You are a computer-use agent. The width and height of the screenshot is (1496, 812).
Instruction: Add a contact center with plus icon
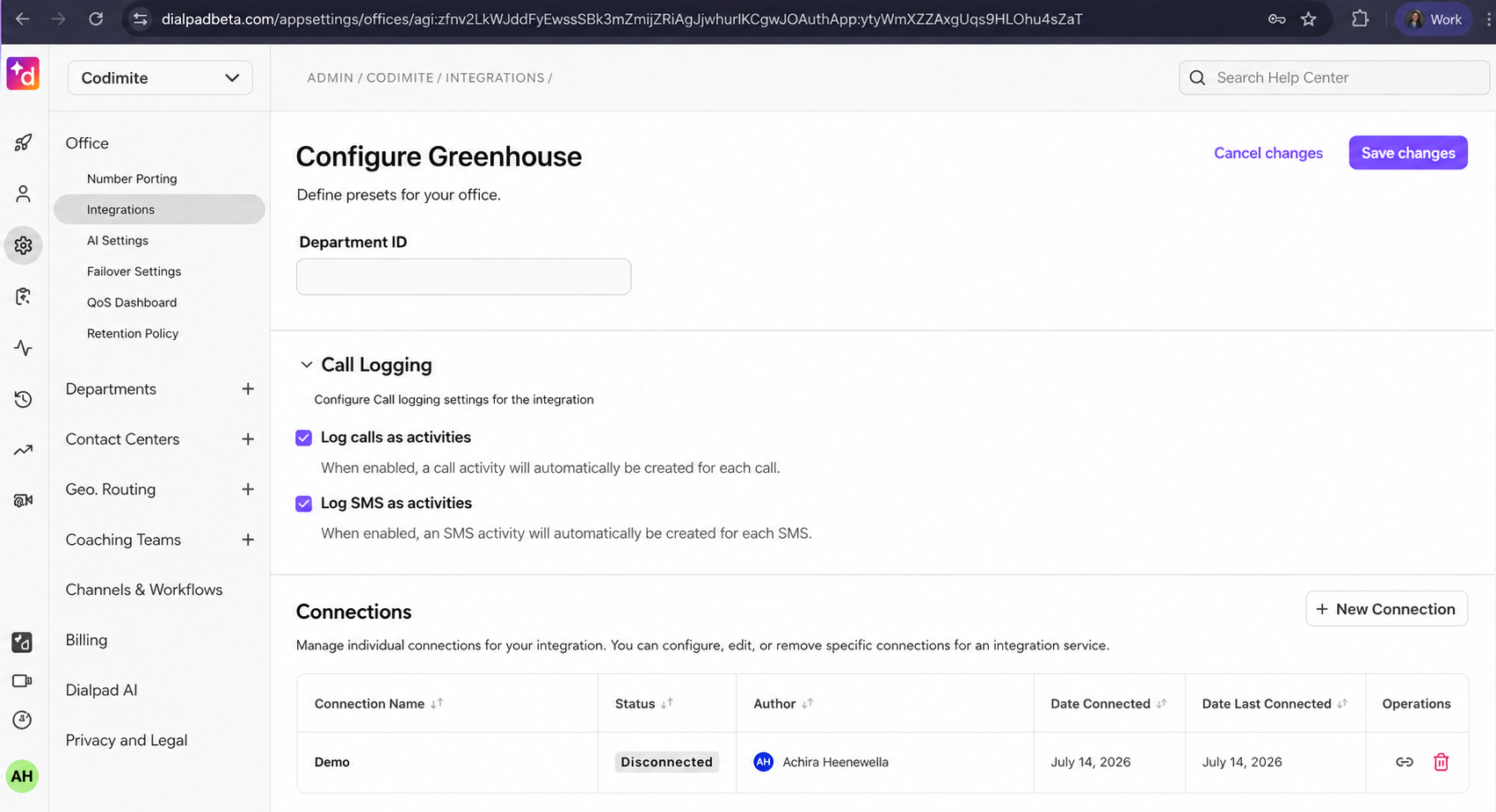tap(248, 439)
